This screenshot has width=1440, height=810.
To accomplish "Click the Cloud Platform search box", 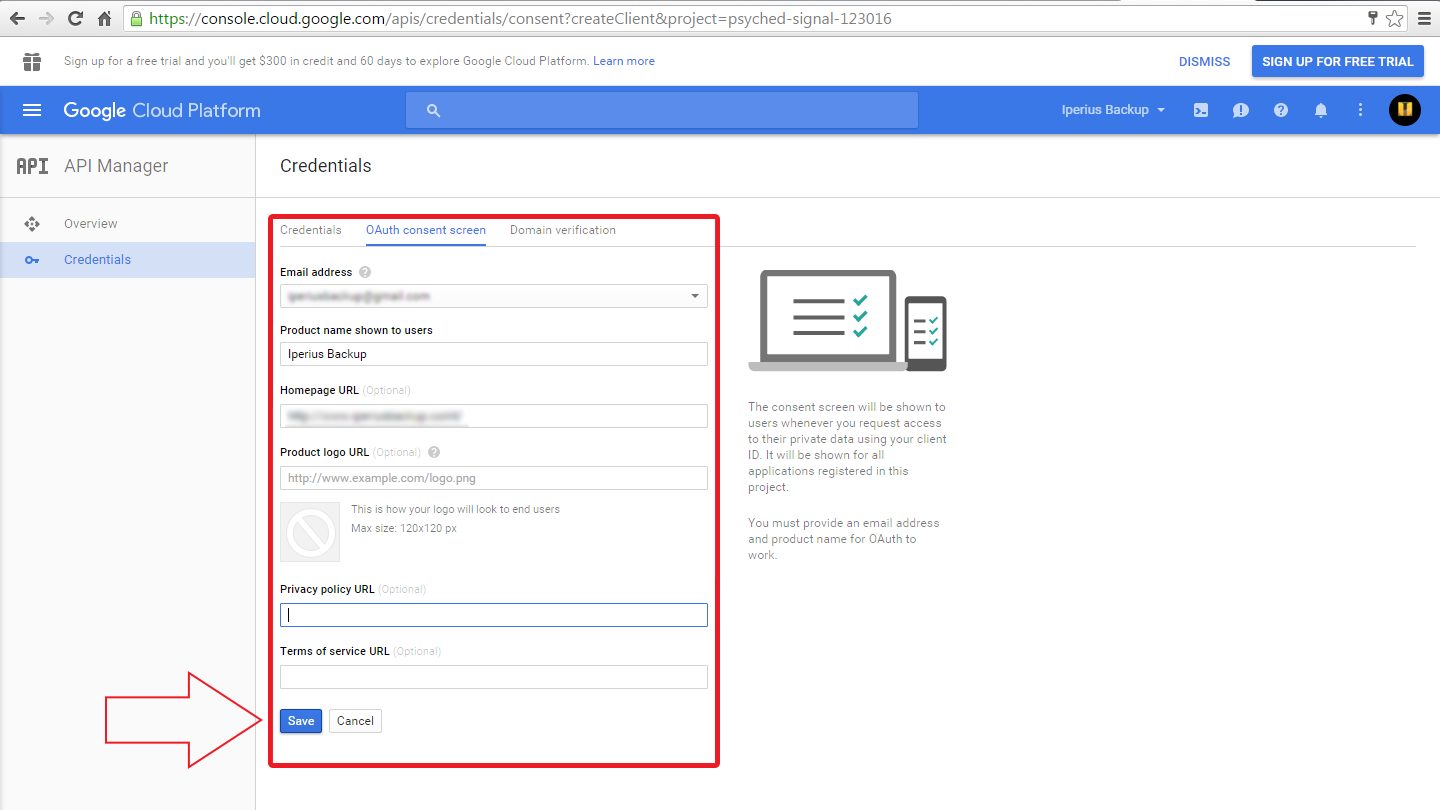I will coord(662,110).
